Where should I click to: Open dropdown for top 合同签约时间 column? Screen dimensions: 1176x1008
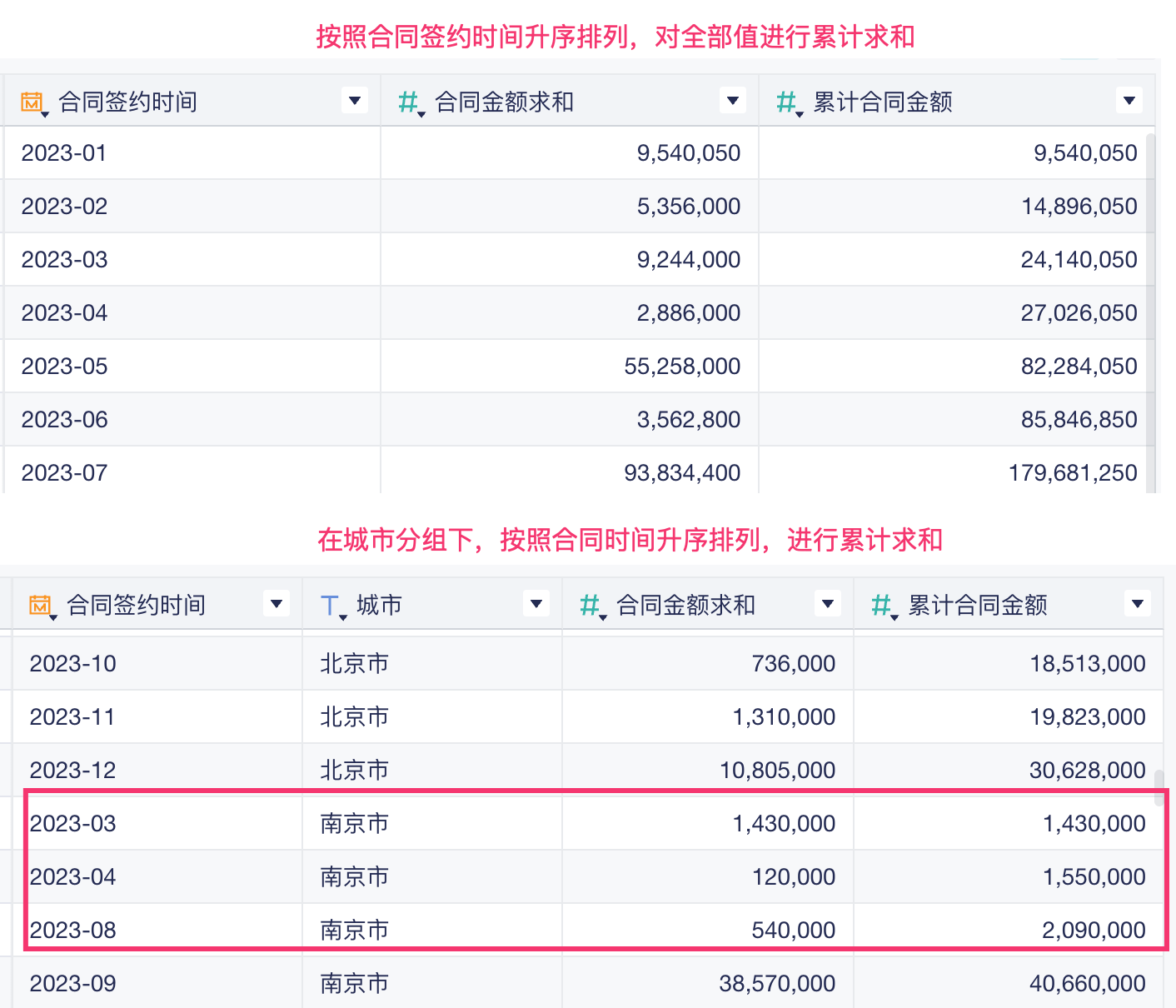[355, 101]
